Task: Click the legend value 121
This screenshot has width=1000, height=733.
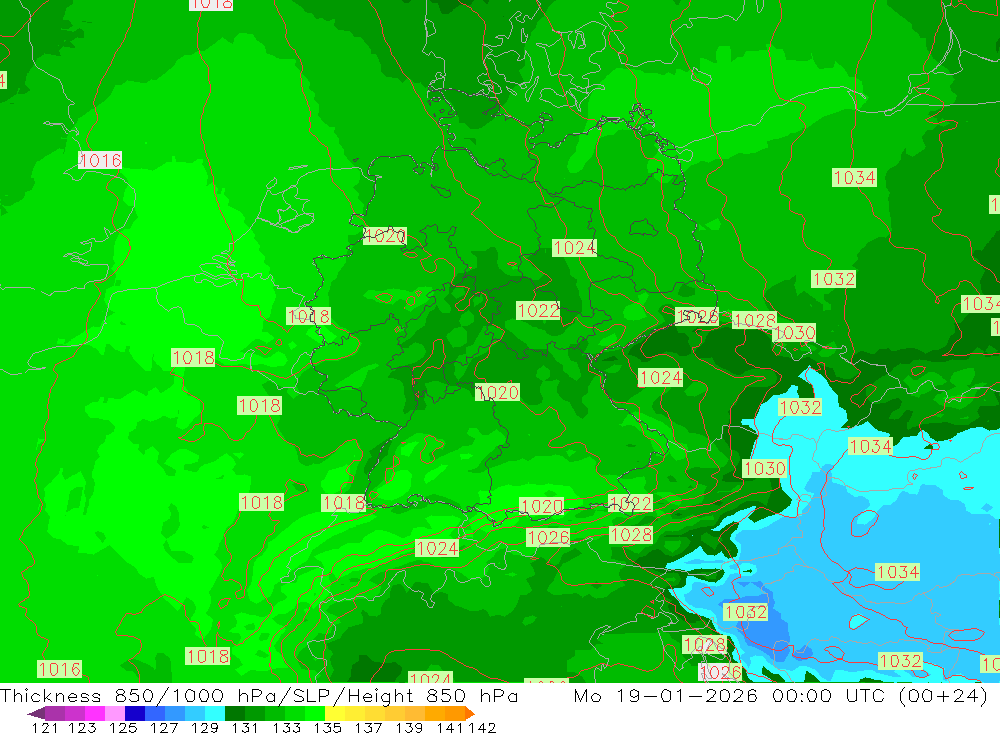Action: point(45,727)
